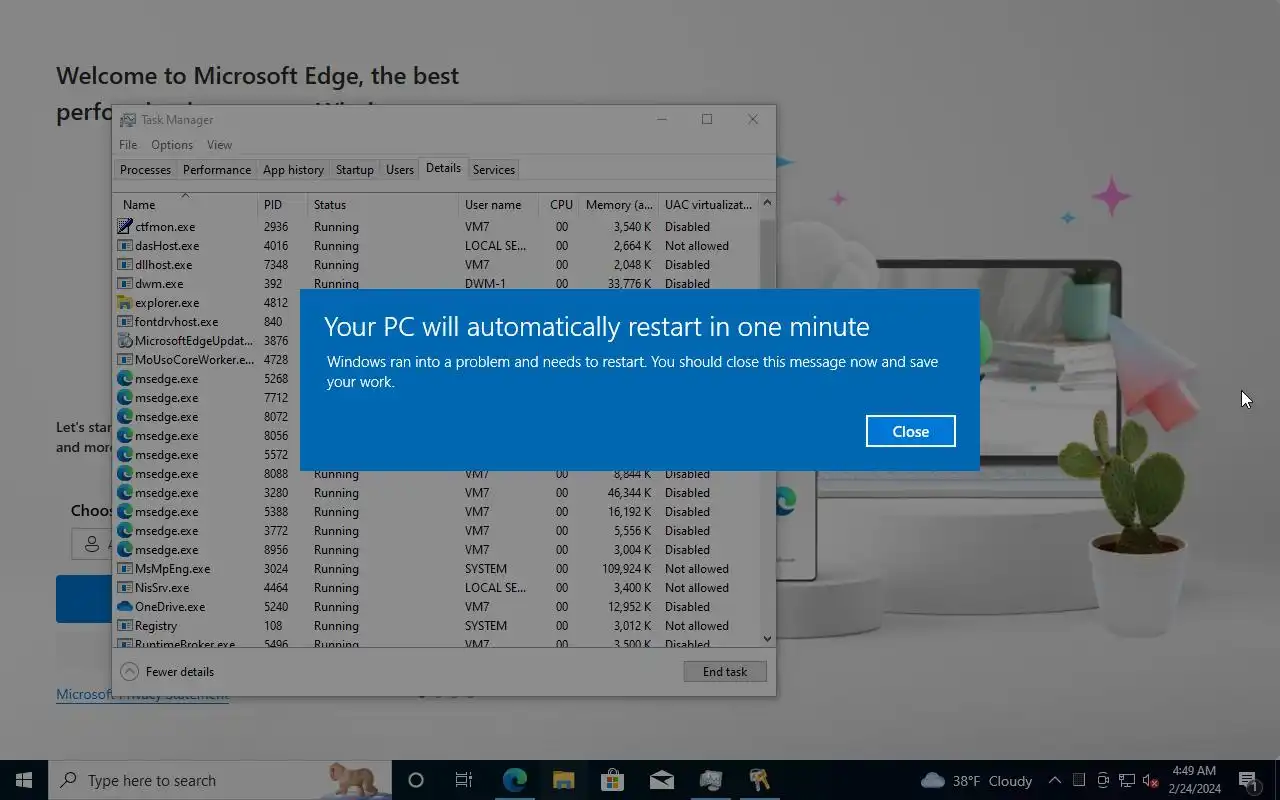Screen dimensions: 1280x800
Task: Open the App history tab
Action: pos(293,170)
